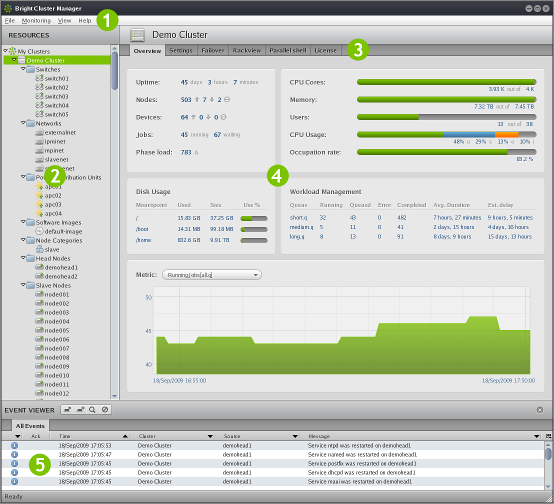Click the column chooser icon in events table

548,436
